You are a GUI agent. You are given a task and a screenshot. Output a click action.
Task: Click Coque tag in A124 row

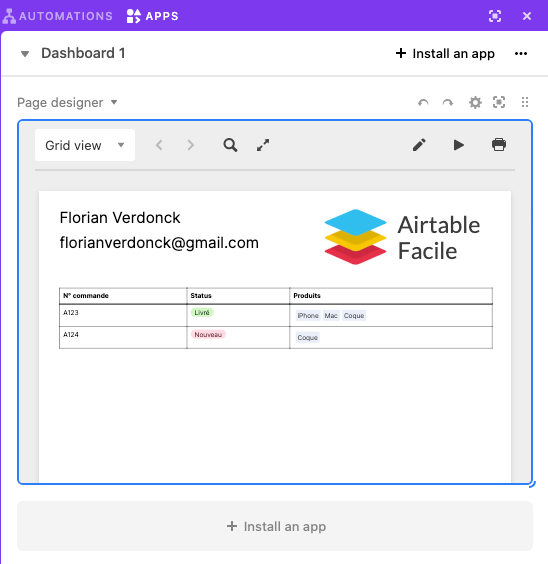point(307,337)
